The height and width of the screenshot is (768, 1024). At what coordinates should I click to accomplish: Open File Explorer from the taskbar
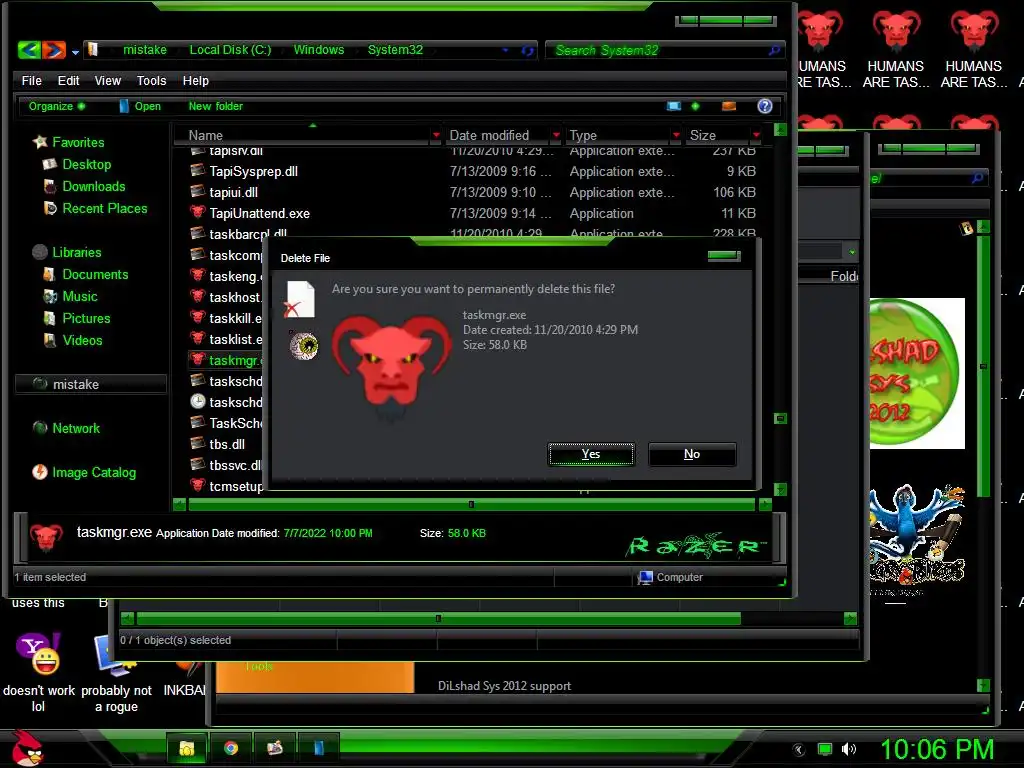point(187,748)
